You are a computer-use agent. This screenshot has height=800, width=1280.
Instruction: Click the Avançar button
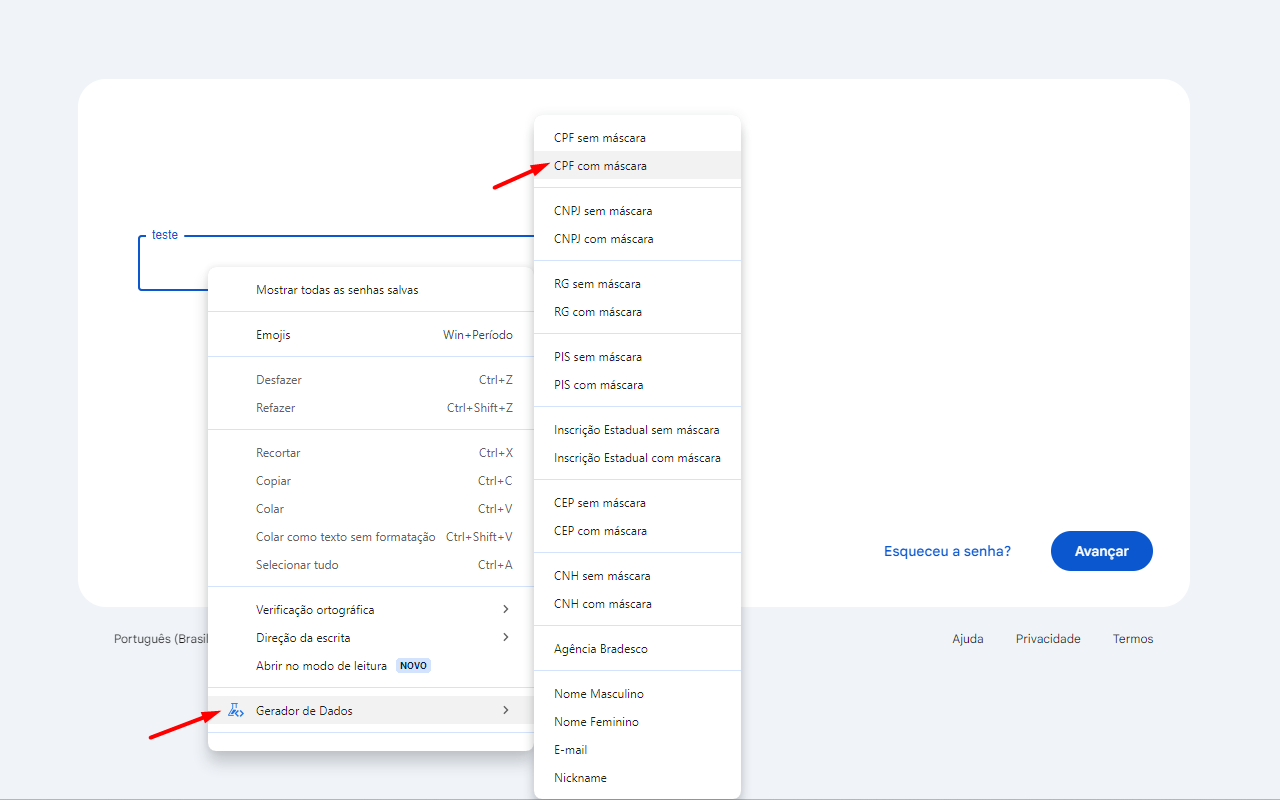point(1102,551)
